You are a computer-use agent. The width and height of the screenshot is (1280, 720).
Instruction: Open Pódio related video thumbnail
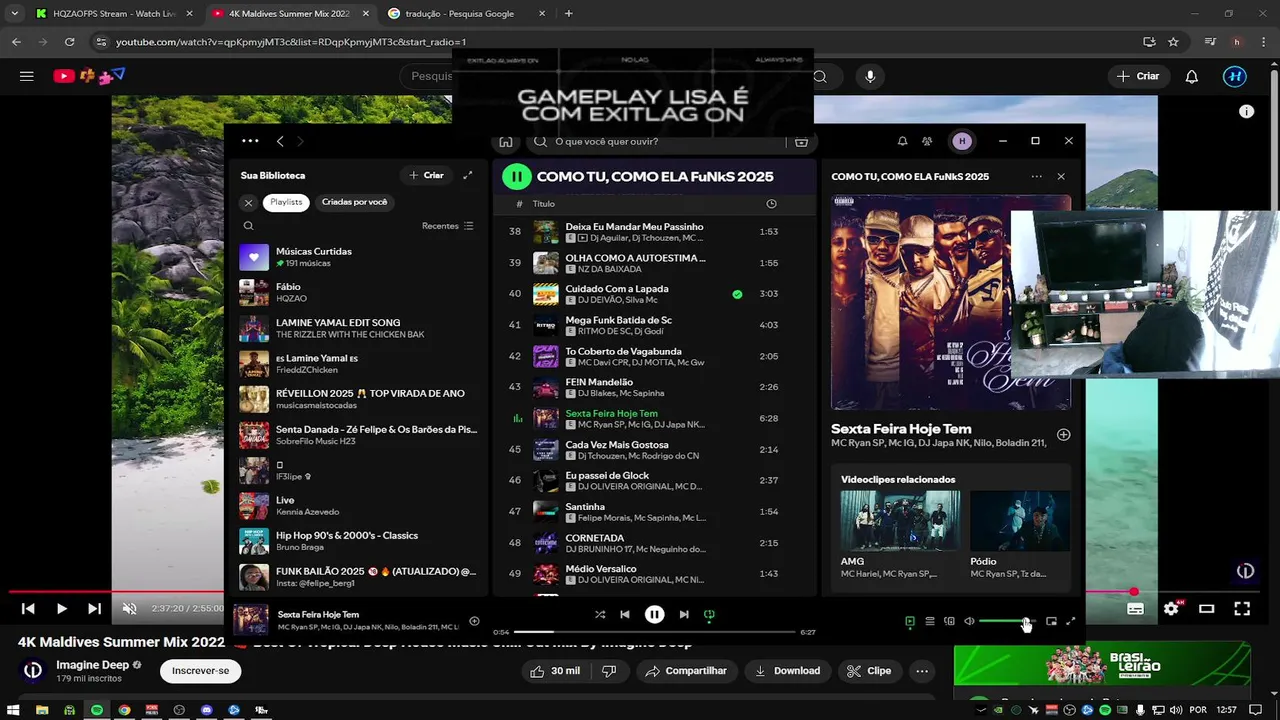(x=1019, y=520)
